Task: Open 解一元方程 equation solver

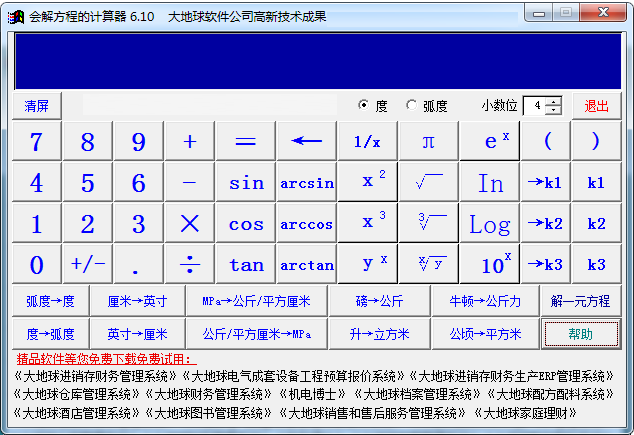Action: click(581, 301)
